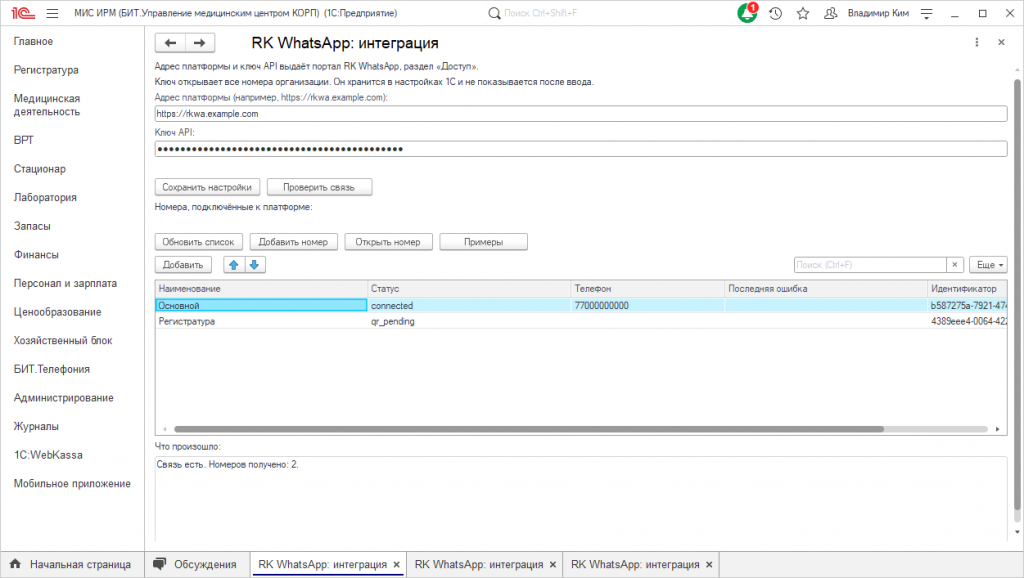Close the second RK WhatsApp: интеграция tab
The height and width of the screenshot is (578, 1024).
(x=552, y=564)
